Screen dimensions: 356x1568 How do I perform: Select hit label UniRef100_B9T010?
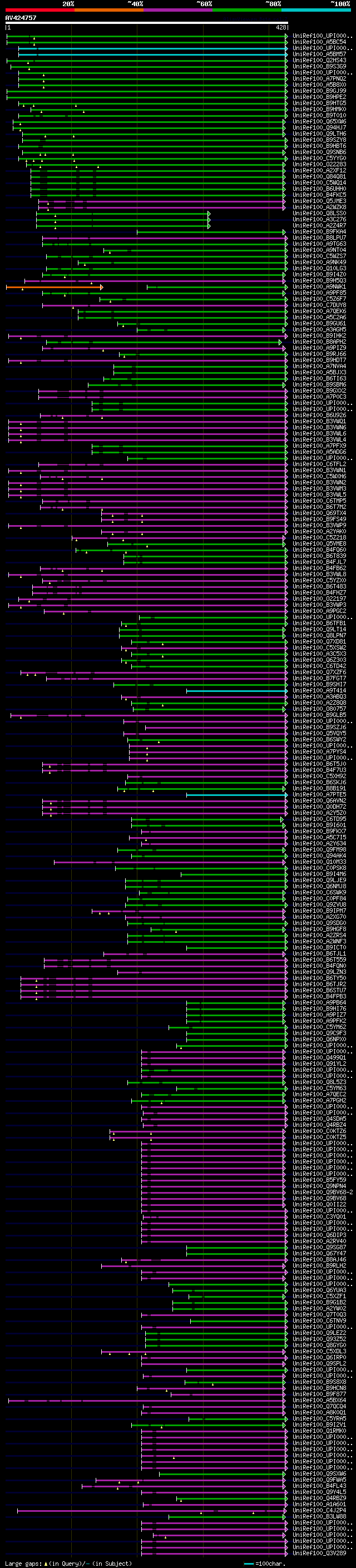pos(319,115)
